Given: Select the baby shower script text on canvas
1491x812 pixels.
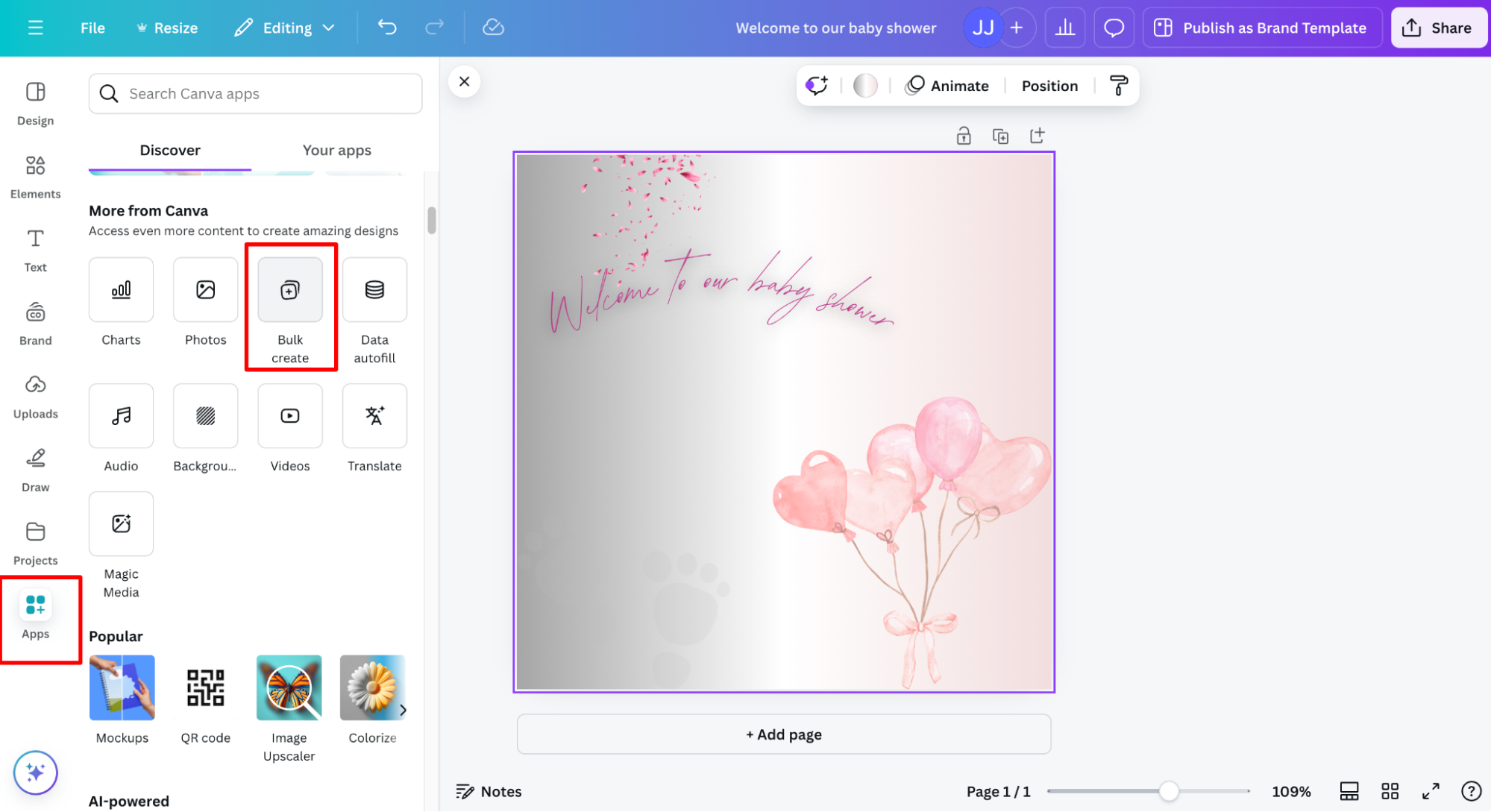Looking at the screenshot, I should click(x=720, y=292).
